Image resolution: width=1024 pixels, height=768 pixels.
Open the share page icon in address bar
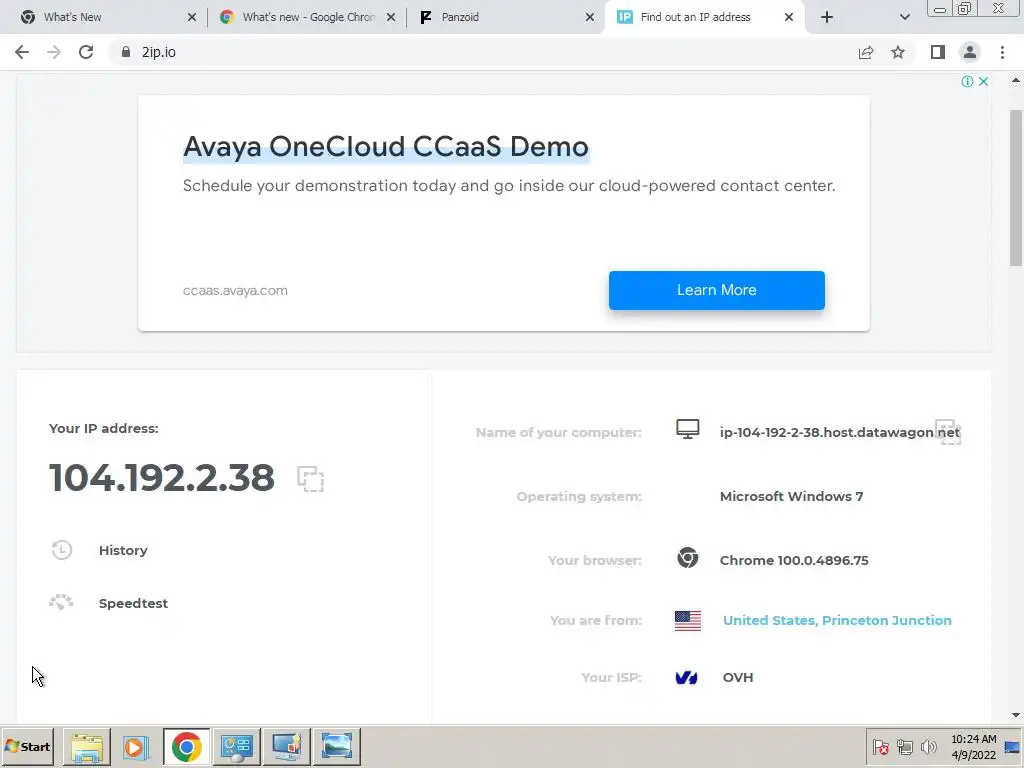[866, 52]
